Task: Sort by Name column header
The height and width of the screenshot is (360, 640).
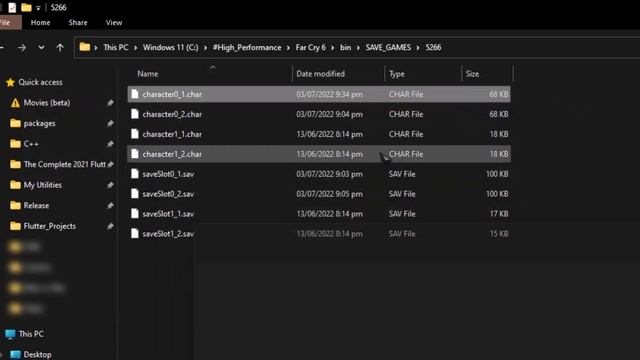Action: pyautogui.click(x=148, y=74)
